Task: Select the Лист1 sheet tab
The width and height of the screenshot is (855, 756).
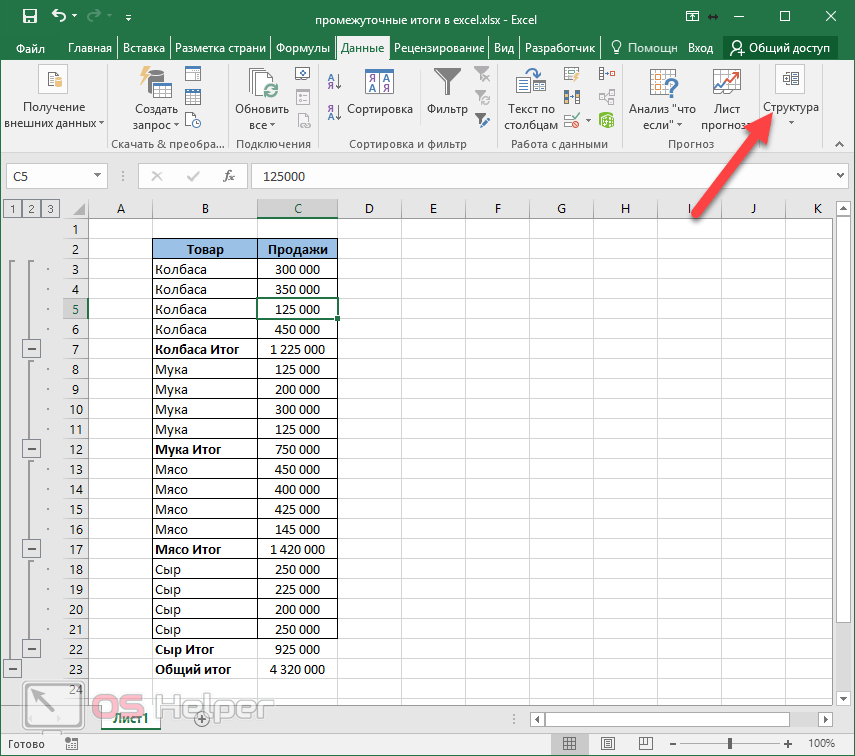Action: [x=130, y=718]
